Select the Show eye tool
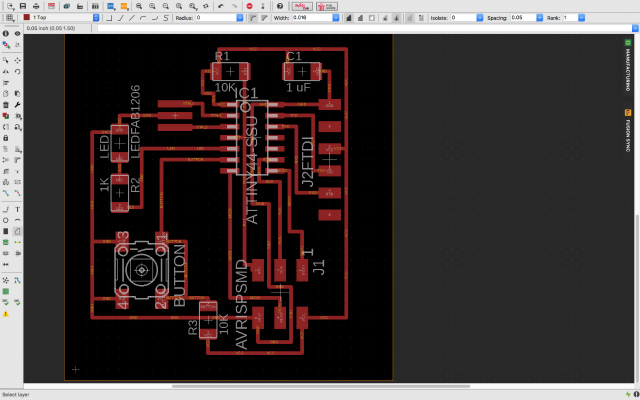The height and width of the screenshot is (400, 640). pyautogui.click(x=17, y=33)
